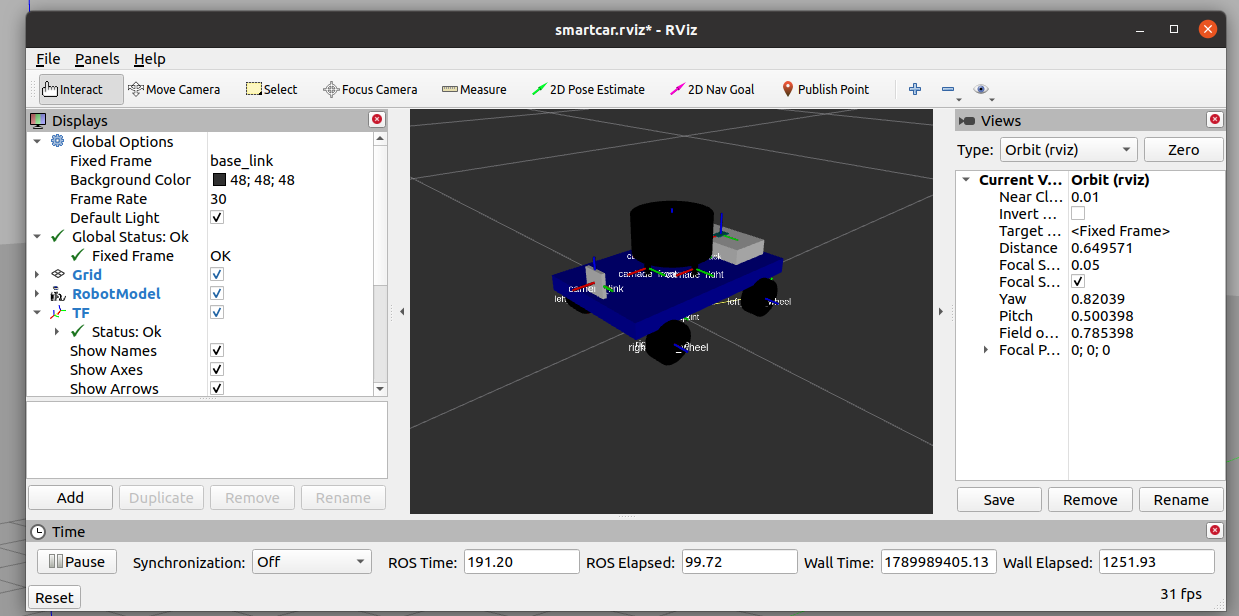1239x616 pixels.
Task: Choose the Select tool
Action: tap(272, 89)
